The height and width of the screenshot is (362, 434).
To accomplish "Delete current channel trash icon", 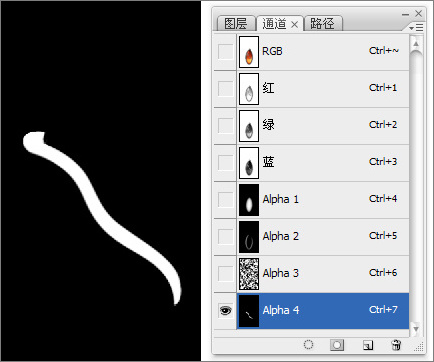I will pos(396,345).
